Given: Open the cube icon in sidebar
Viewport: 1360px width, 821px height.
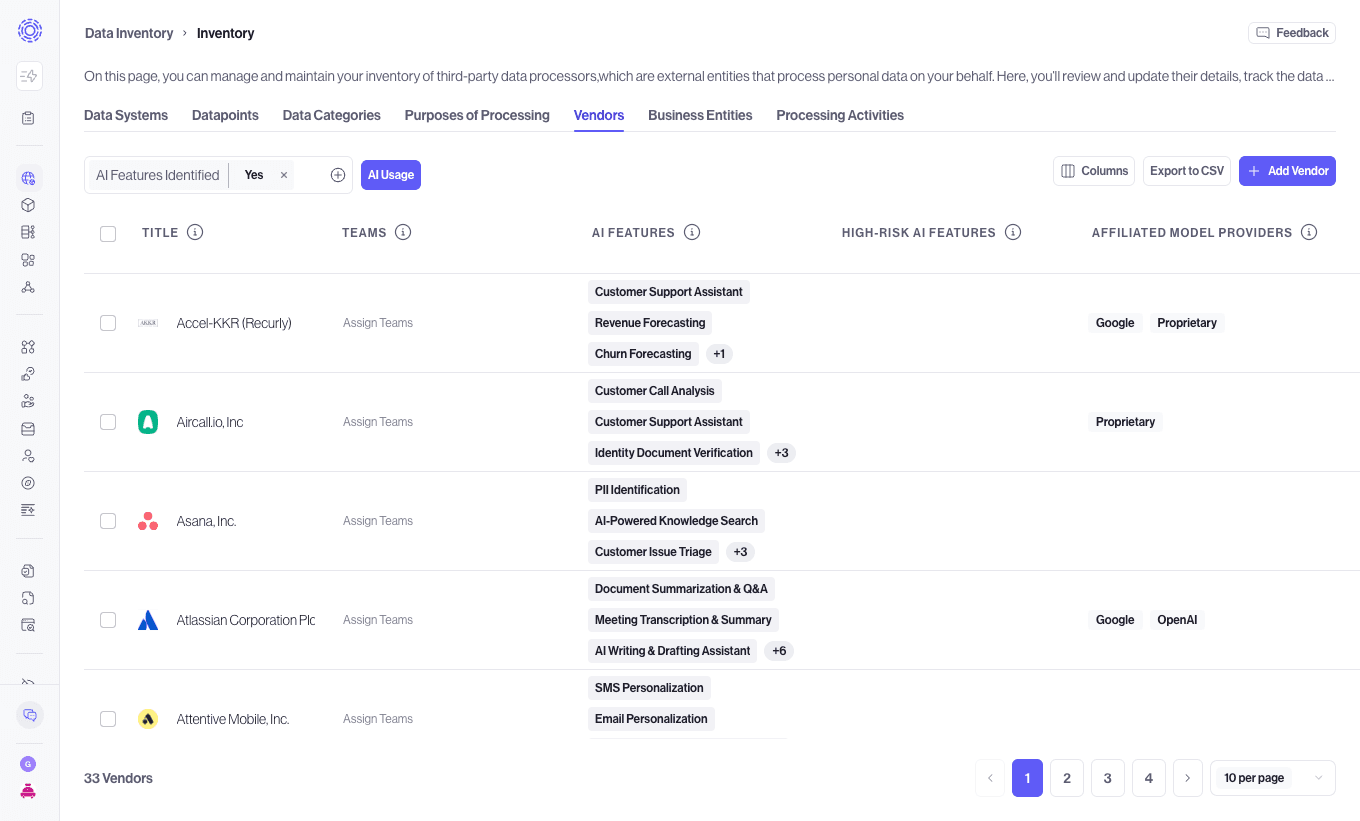Looking at the screenshot, I should tap(28, 205).
